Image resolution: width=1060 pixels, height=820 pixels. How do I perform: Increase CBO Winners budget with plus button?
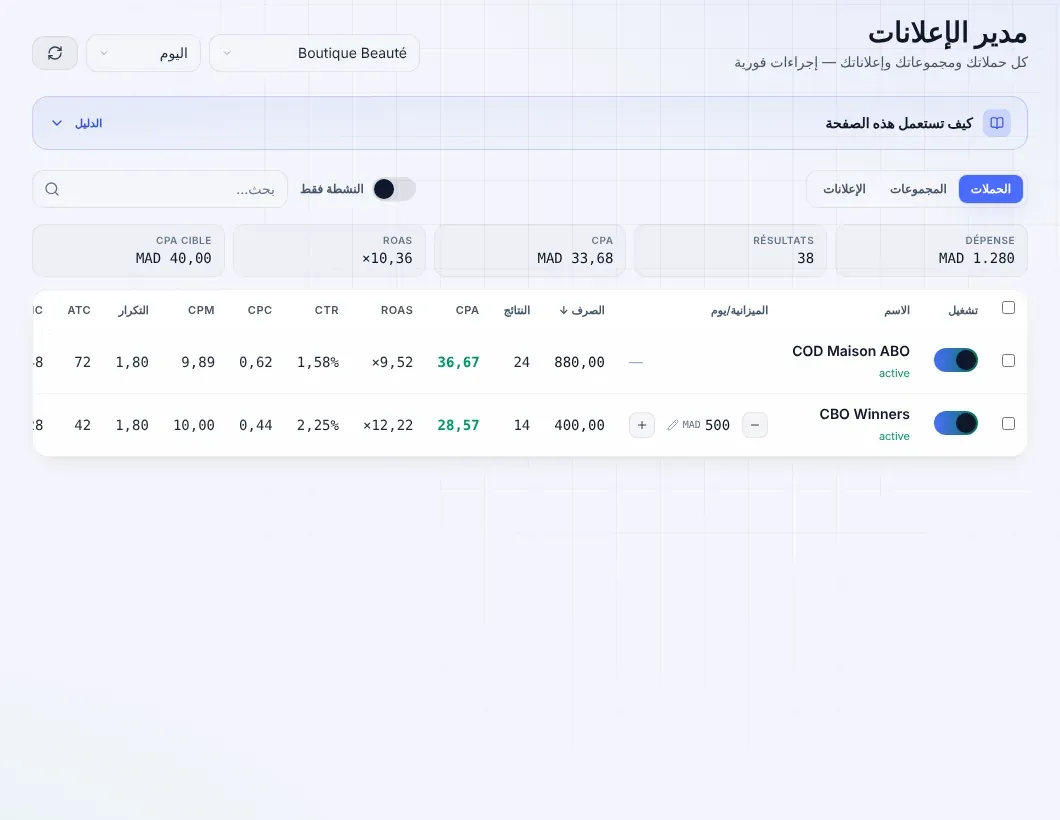[x=642, y=425]
